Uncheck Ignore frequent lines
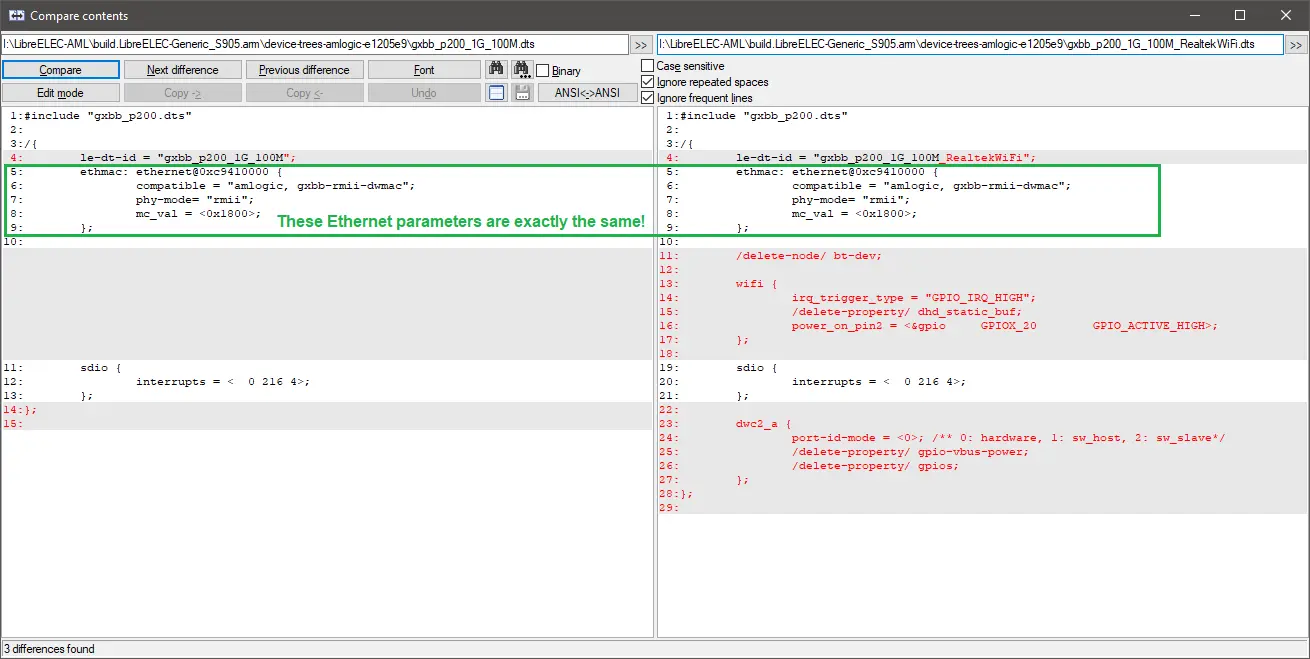This screenshot has width=1310, height=659. 648,98
